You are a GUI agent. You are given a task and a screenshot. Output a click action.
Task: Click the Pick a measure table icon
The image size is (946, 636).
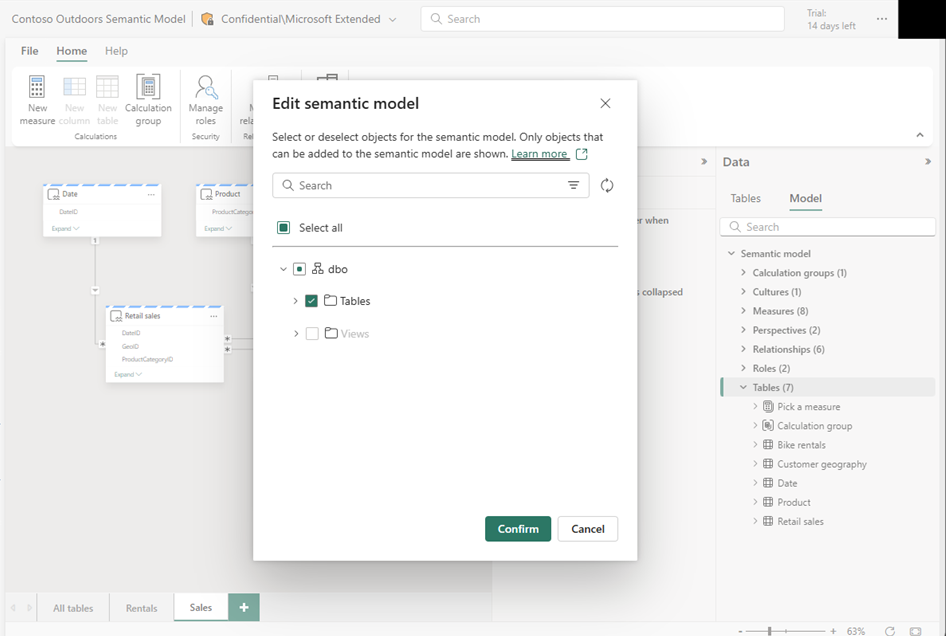point(768,406)
